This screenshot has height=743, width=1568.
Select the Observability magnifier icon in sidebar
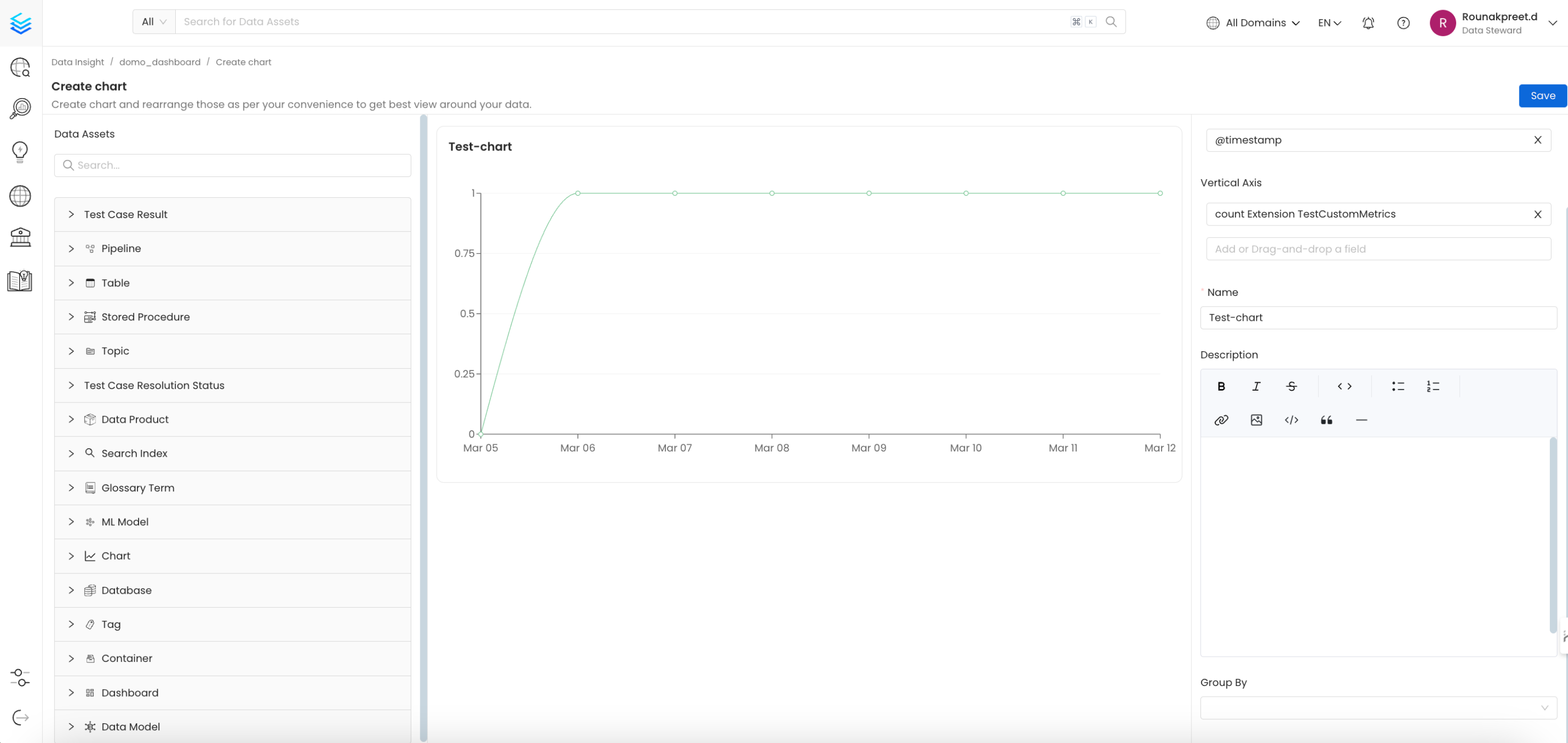coord(20,108)
